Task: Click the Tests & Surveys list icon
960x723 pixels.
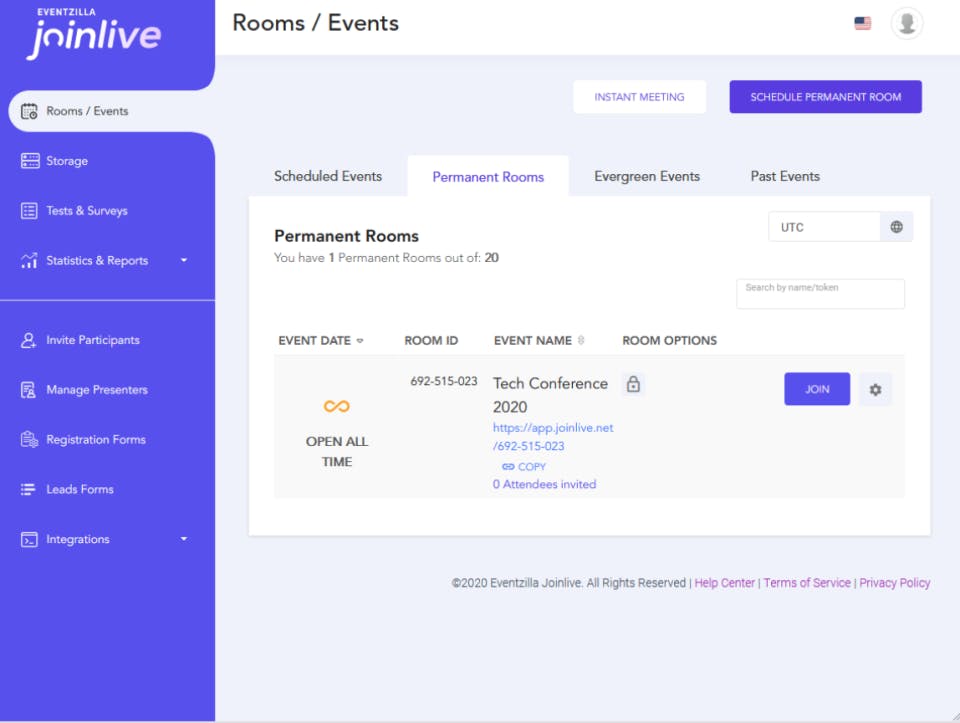Action: click(x=29, y=211)
